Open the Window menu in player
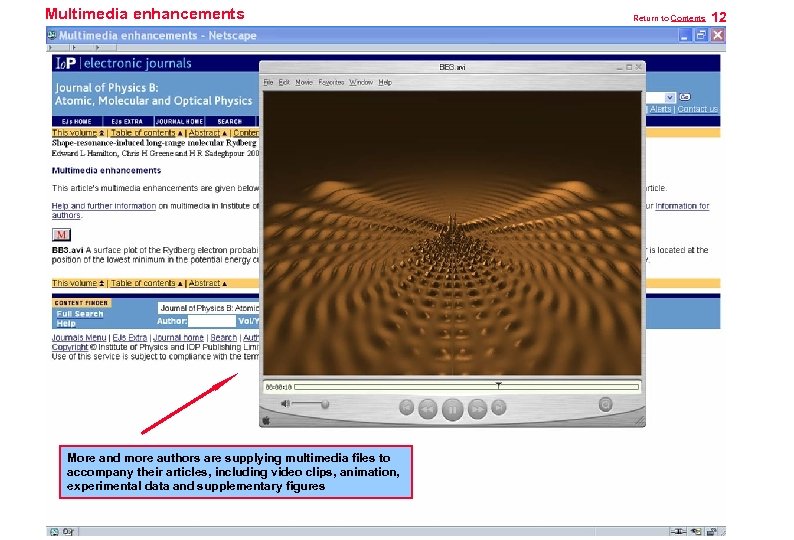The height and width of the screenshot is (540, 794). pyautogui.click(x=361, y=82)
